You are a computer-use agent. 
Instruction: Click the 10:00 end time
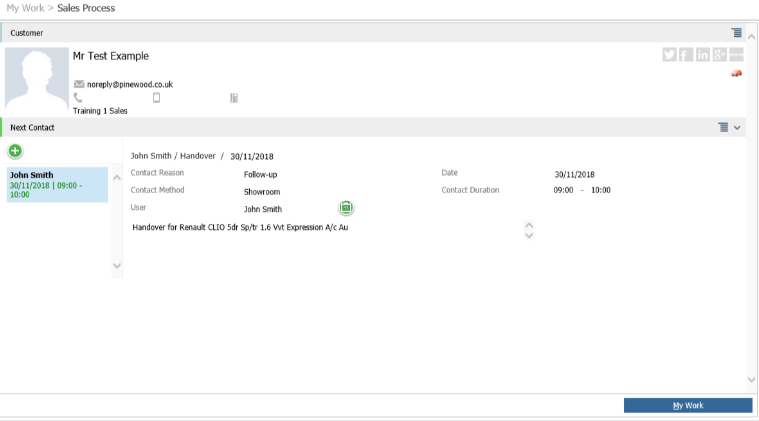pyautogui.click(x=601, y=190)
